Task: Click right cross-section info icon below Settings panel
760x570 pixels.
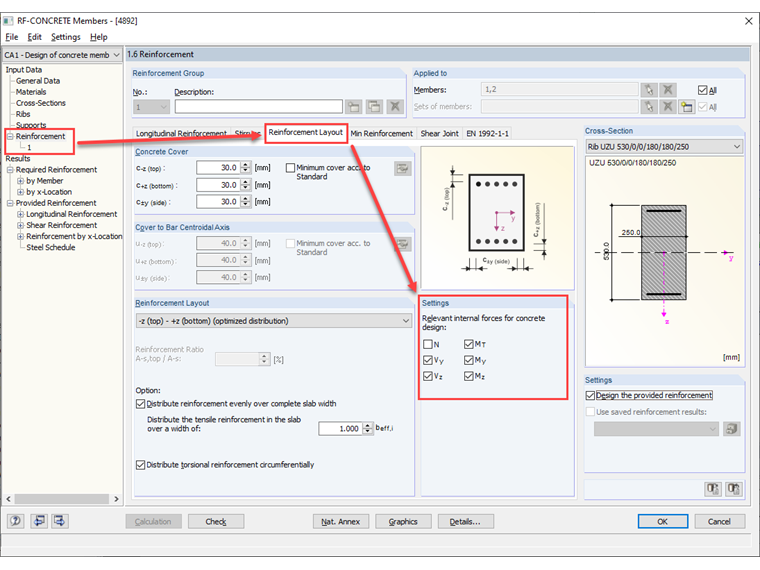Action: tap(733, 489)
